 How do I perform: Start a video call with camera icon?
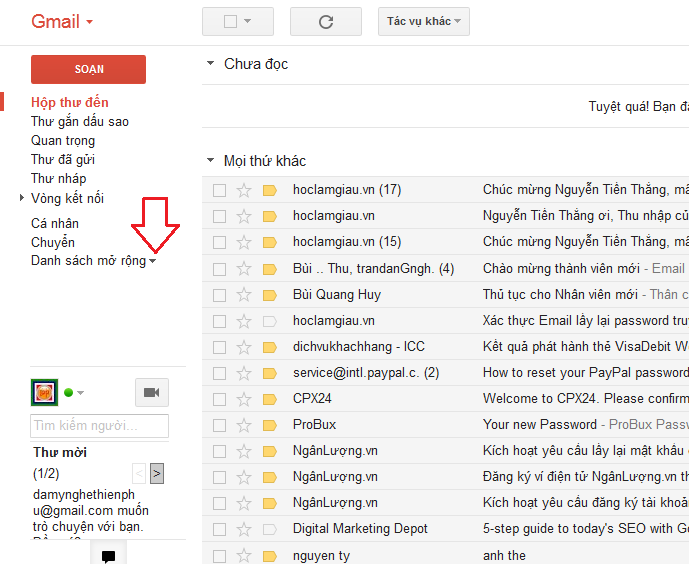pyautogui.click(x=152, y=392)
